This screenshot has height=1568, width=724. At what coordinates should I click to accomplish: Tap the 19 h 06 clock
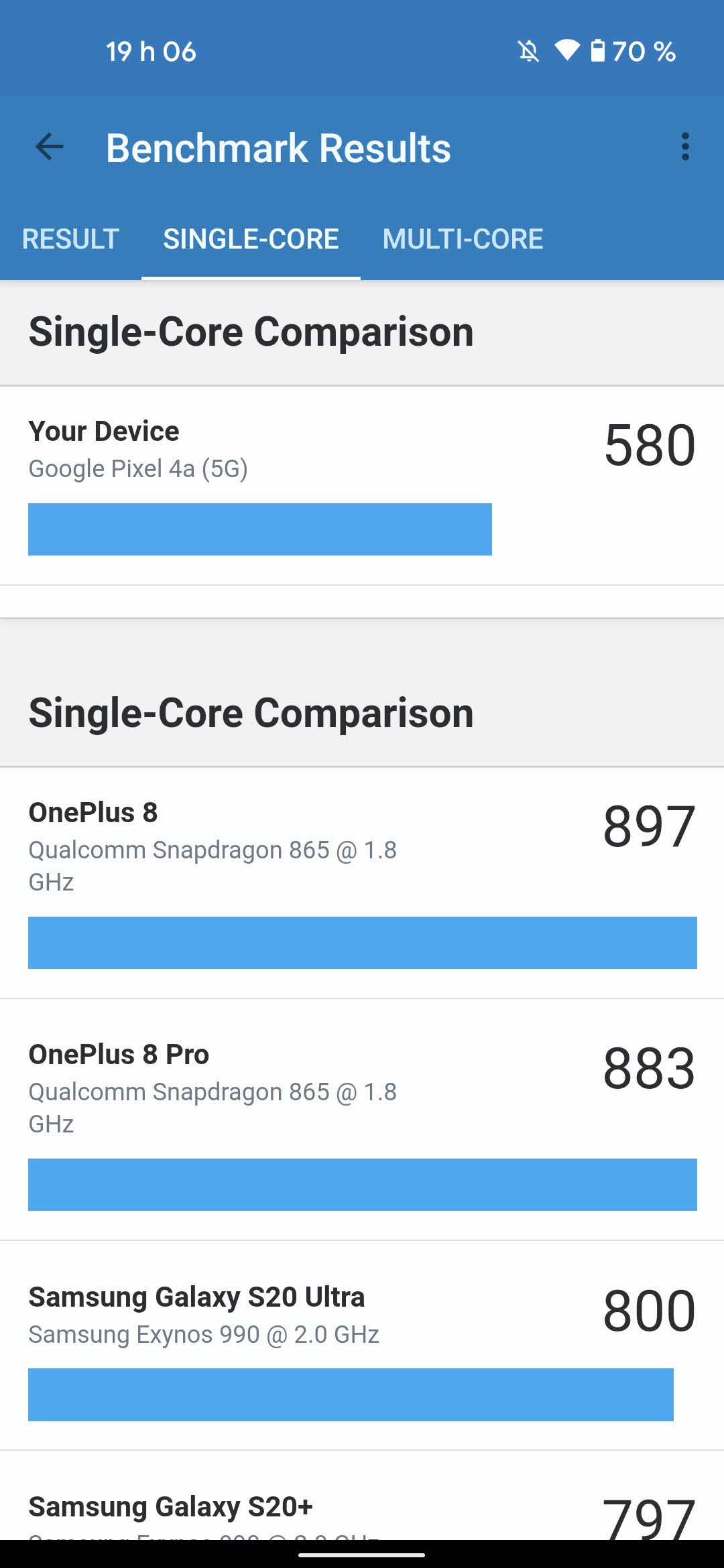[x=151, y=52]
